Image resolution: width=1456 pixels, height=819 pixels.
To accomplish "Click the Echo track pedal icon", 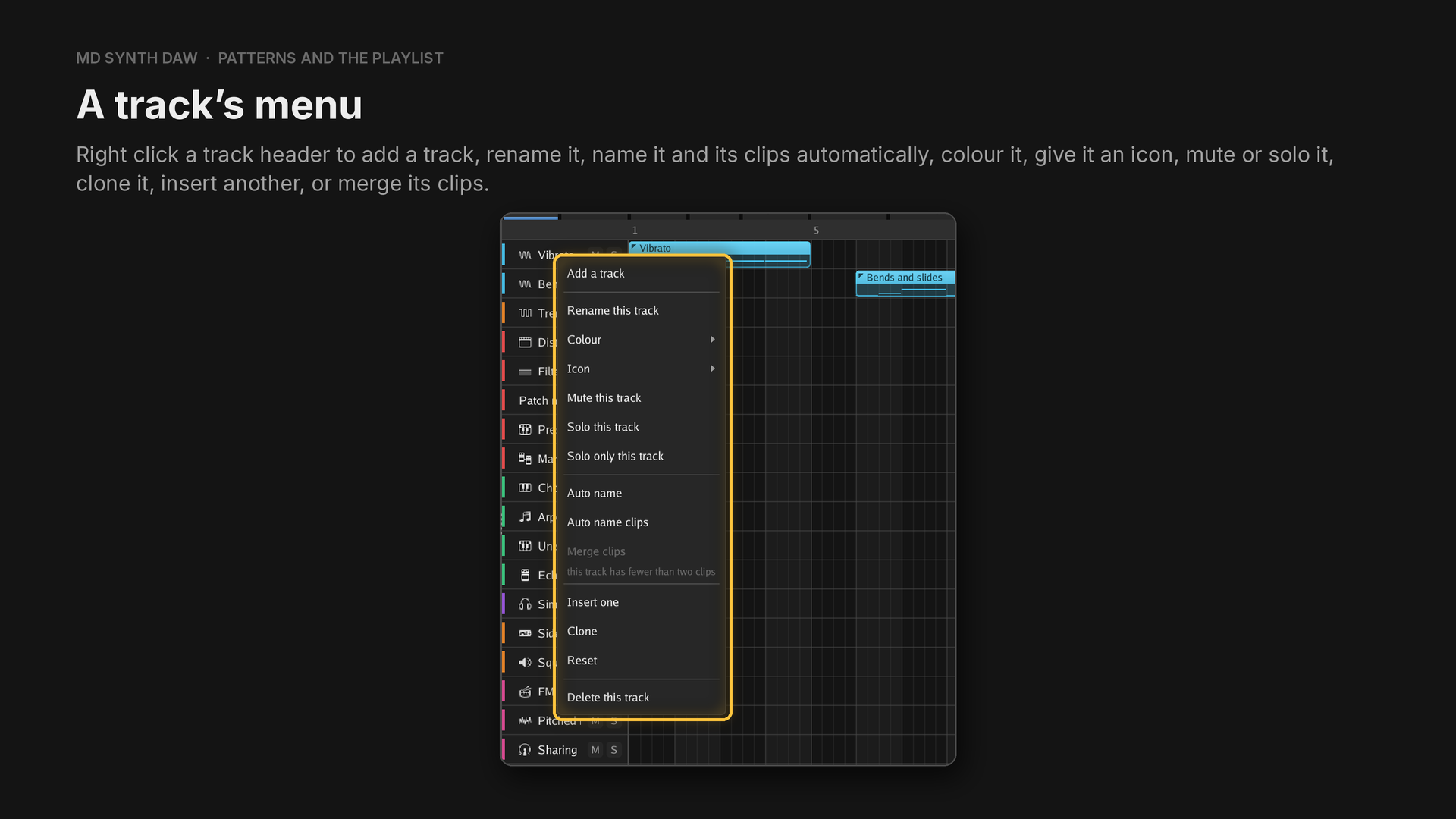I will point(525,575).
